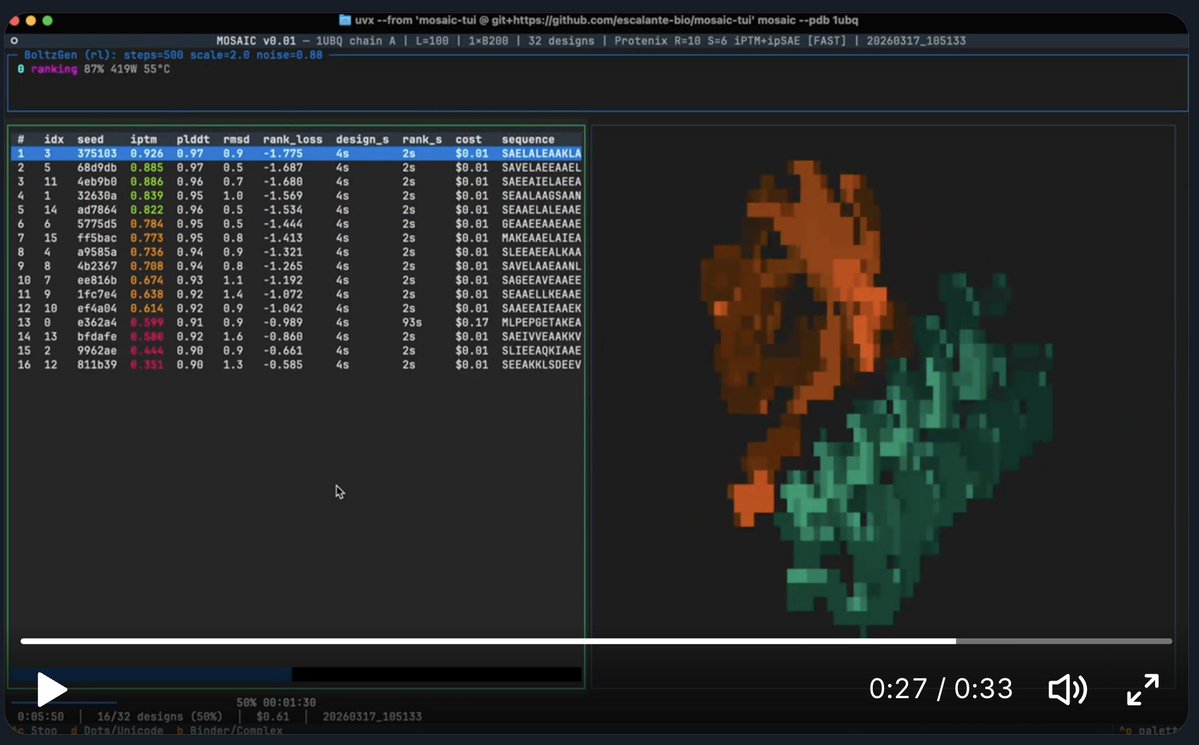The width and height of the screenshot is (1199, 745).
Task: Select the row with seed 32630a
Action: click(297, 196)
